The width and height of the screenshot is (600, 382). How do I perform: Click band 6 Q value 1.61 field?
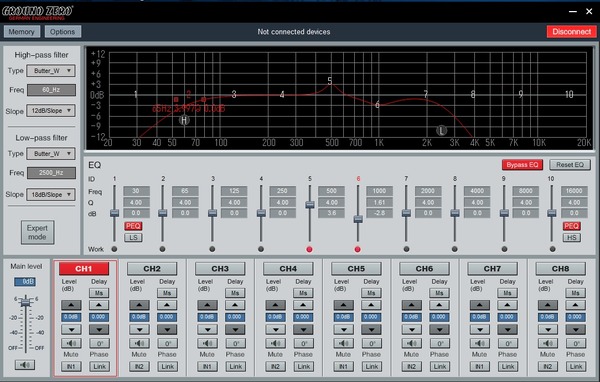tap(380, 202)
